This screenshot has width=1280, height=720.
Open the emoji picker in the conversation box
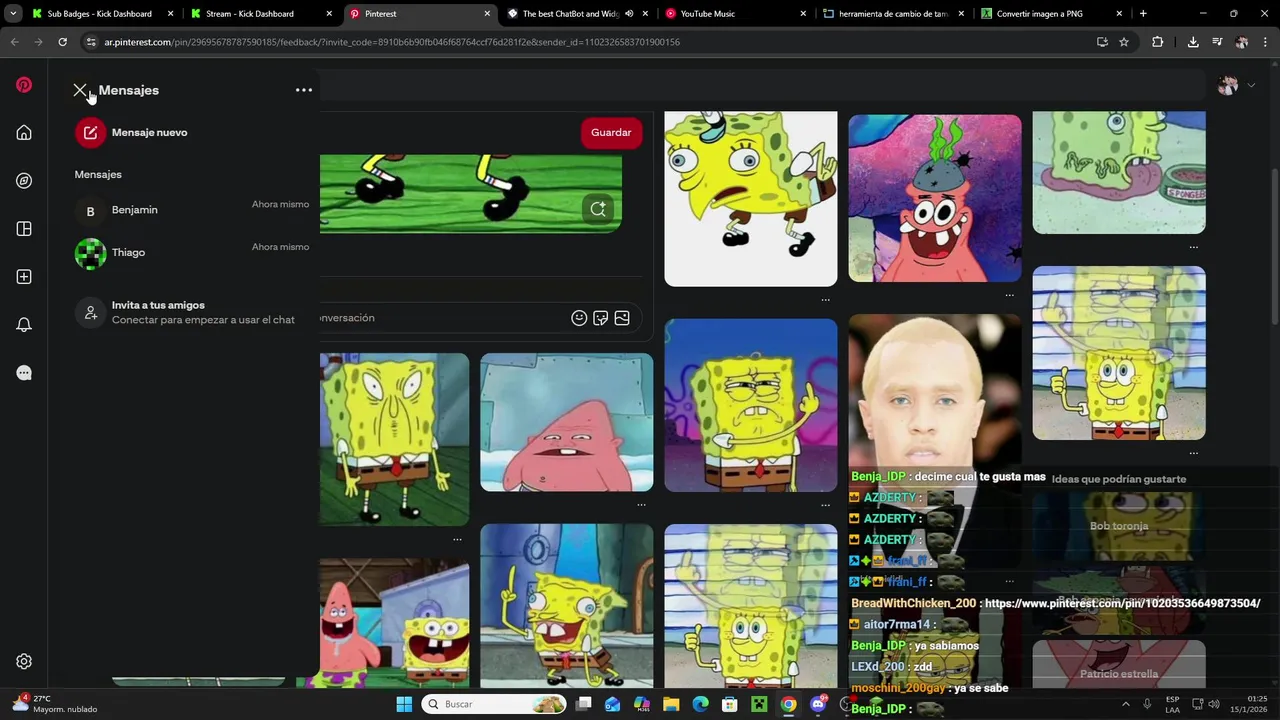pos(579,318)
